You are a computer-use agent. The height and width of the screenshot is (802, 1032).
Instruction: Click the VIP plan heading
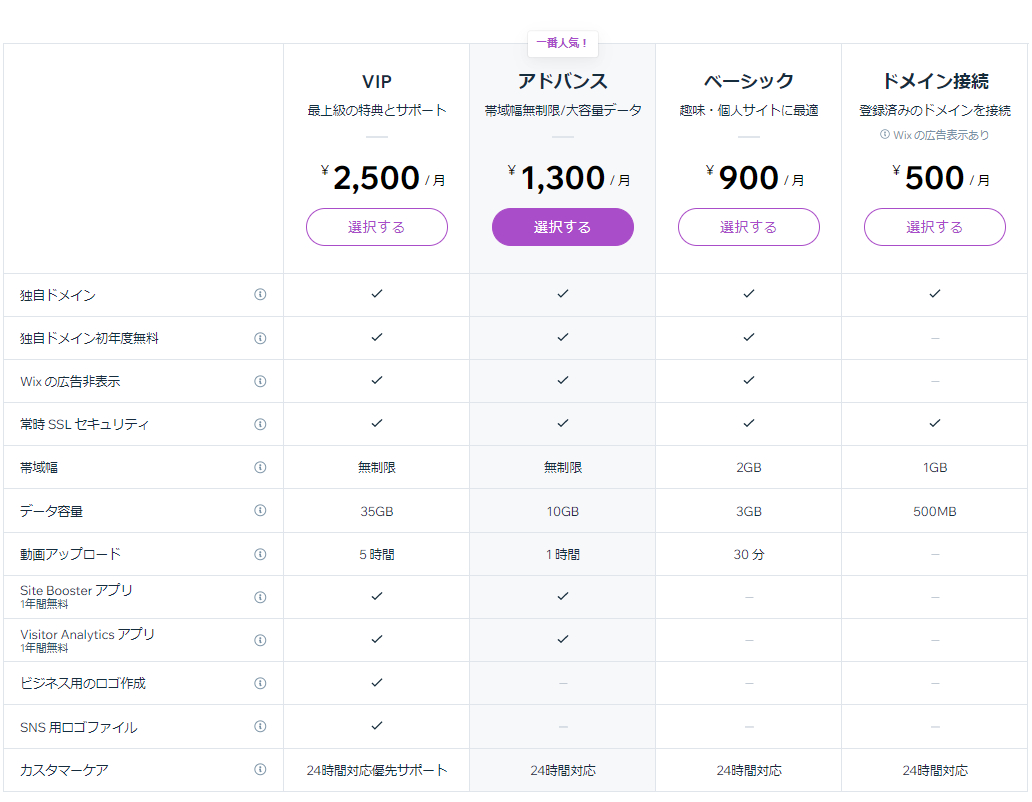(376, 82)
